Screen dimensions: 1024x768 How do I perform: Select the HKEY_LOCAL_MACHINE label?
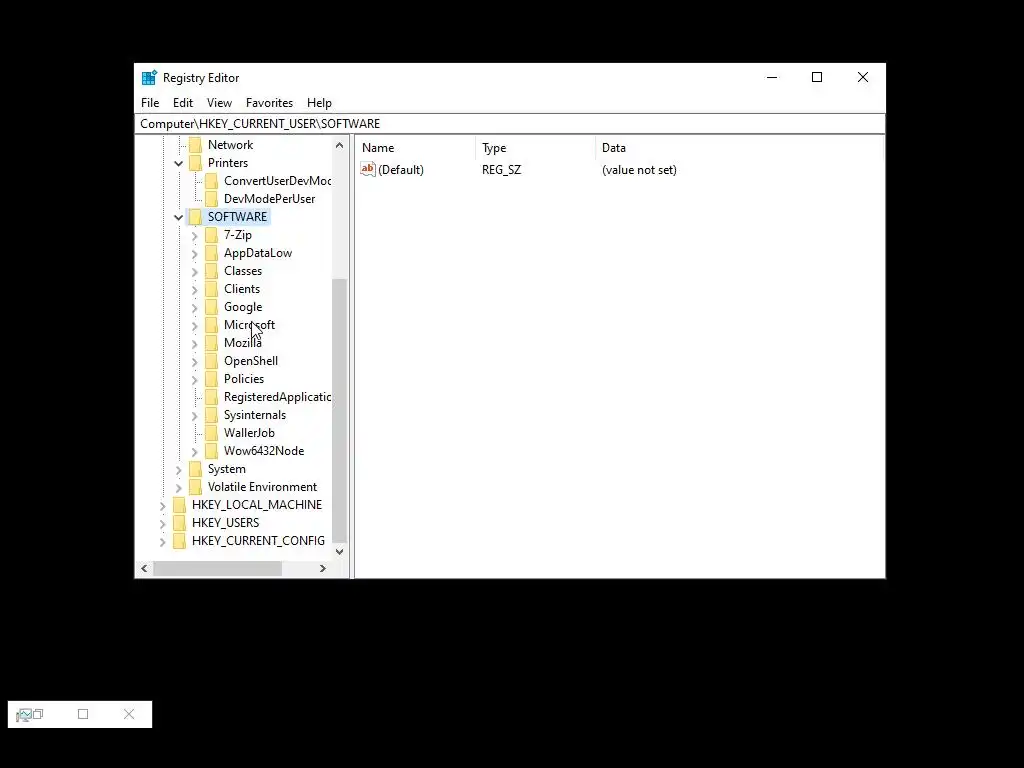pos(257,505)
